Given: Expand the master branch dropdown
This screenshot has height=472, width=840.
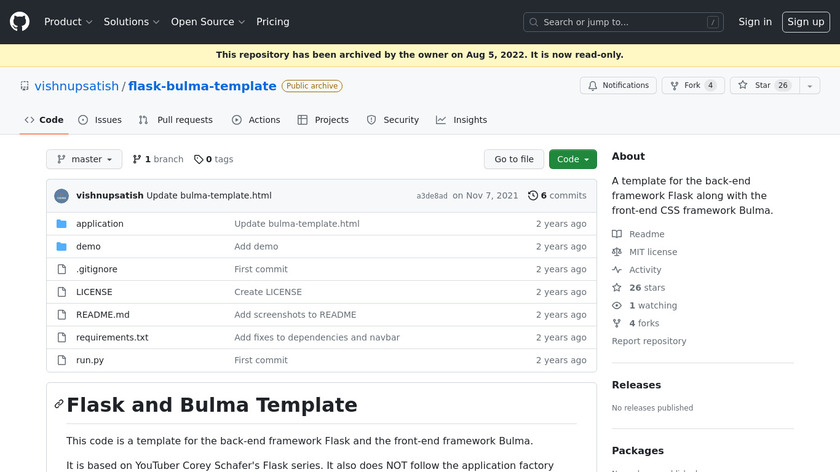Looking at the screenshot, I should click(x=84, y=159).
